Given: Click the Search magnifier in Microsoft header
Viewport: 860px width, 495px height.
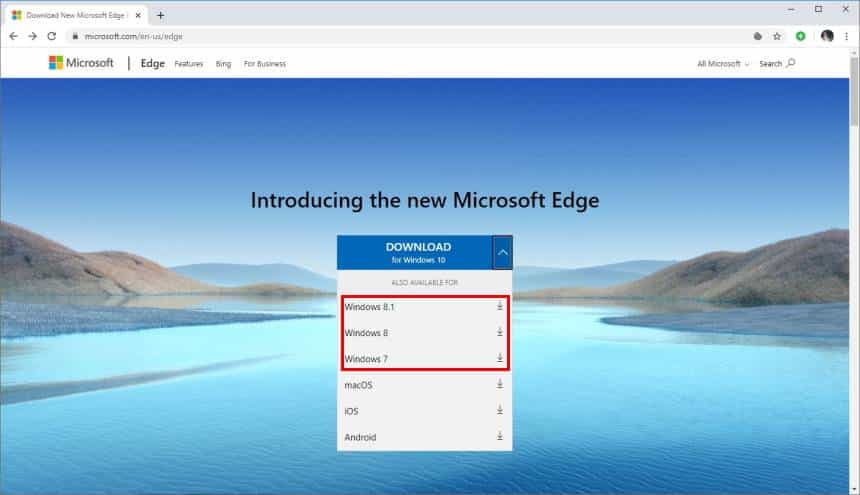Looking at the screenshot, I should point(790,64).
